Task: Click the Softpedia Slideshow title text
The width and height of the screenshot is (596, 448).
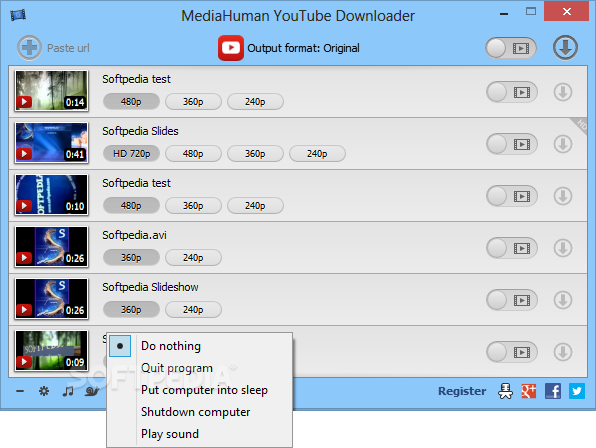Action: click(150, 287)
